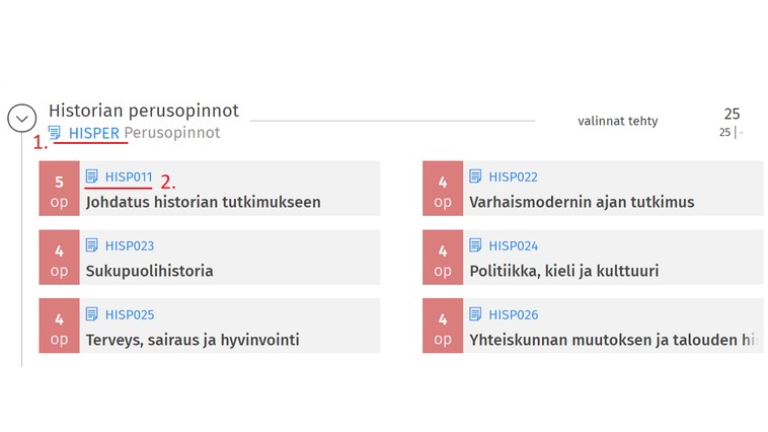This screenshot has height=432, width=768.
Task: Open the HISP022 course link
Action: coord(513,177)
